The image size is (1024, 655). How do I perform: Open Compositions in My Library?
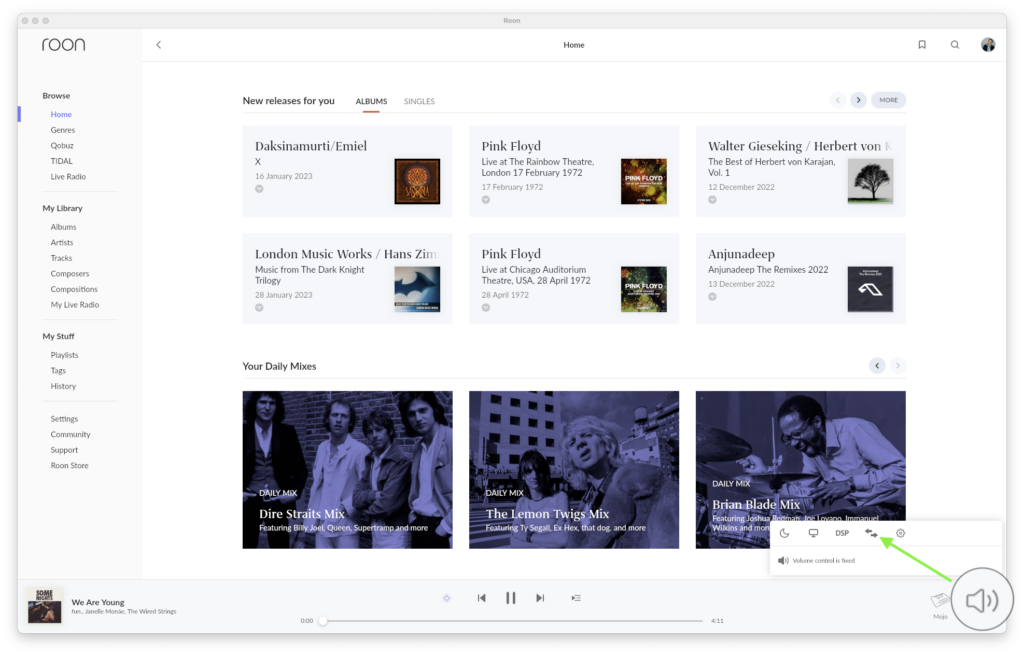pyautogui.click(x=74, y=289)
